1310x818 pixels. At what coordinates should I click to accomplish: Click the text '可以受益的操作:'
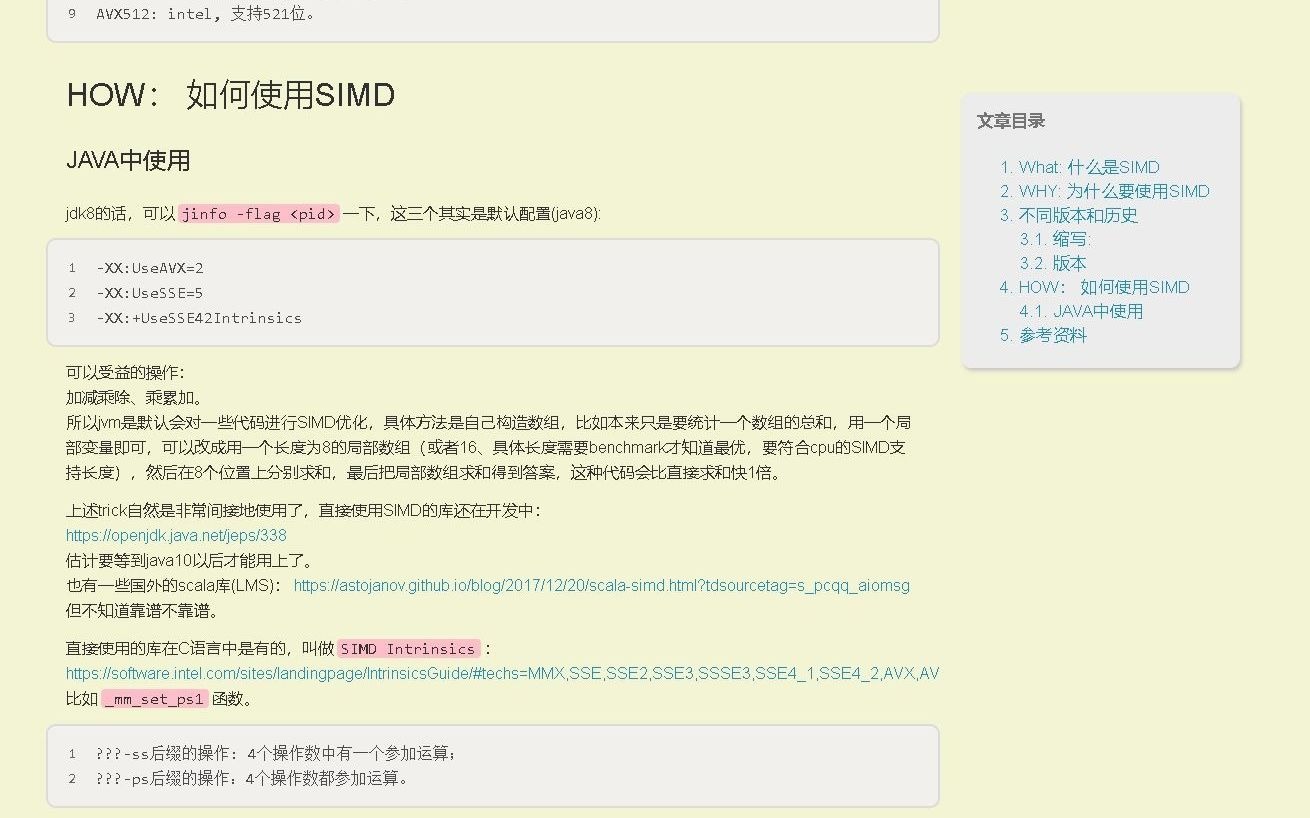tap(125, 372)
